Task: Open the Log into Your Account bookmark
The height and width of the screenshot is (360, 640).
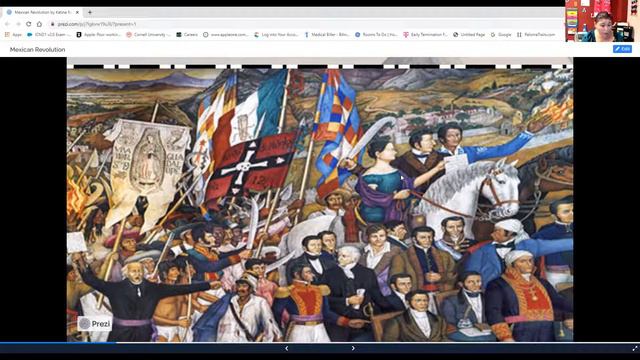Action: [276, 35]
